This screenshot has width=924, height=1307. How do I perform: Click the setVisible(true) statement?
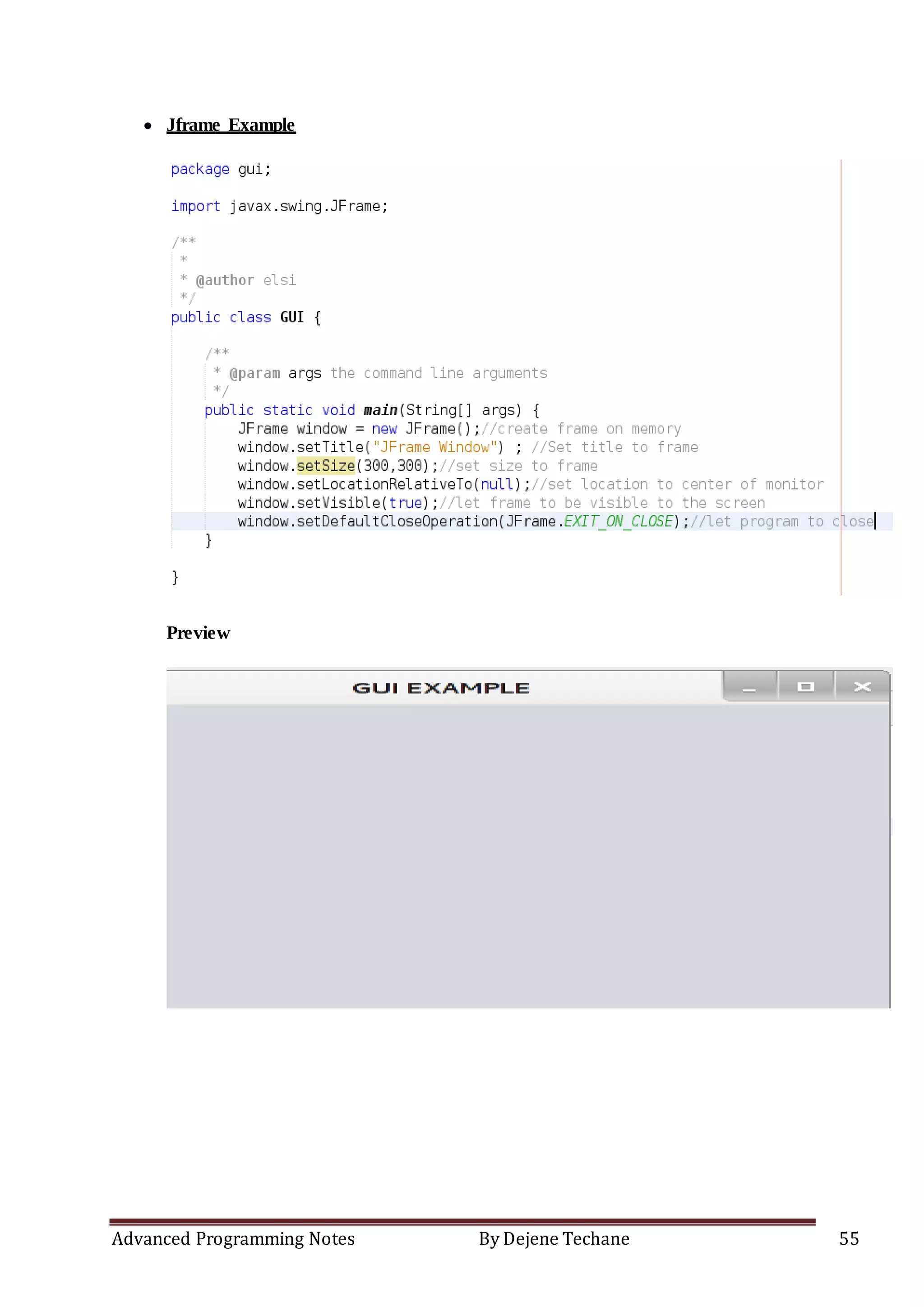(x=338, y=503)
